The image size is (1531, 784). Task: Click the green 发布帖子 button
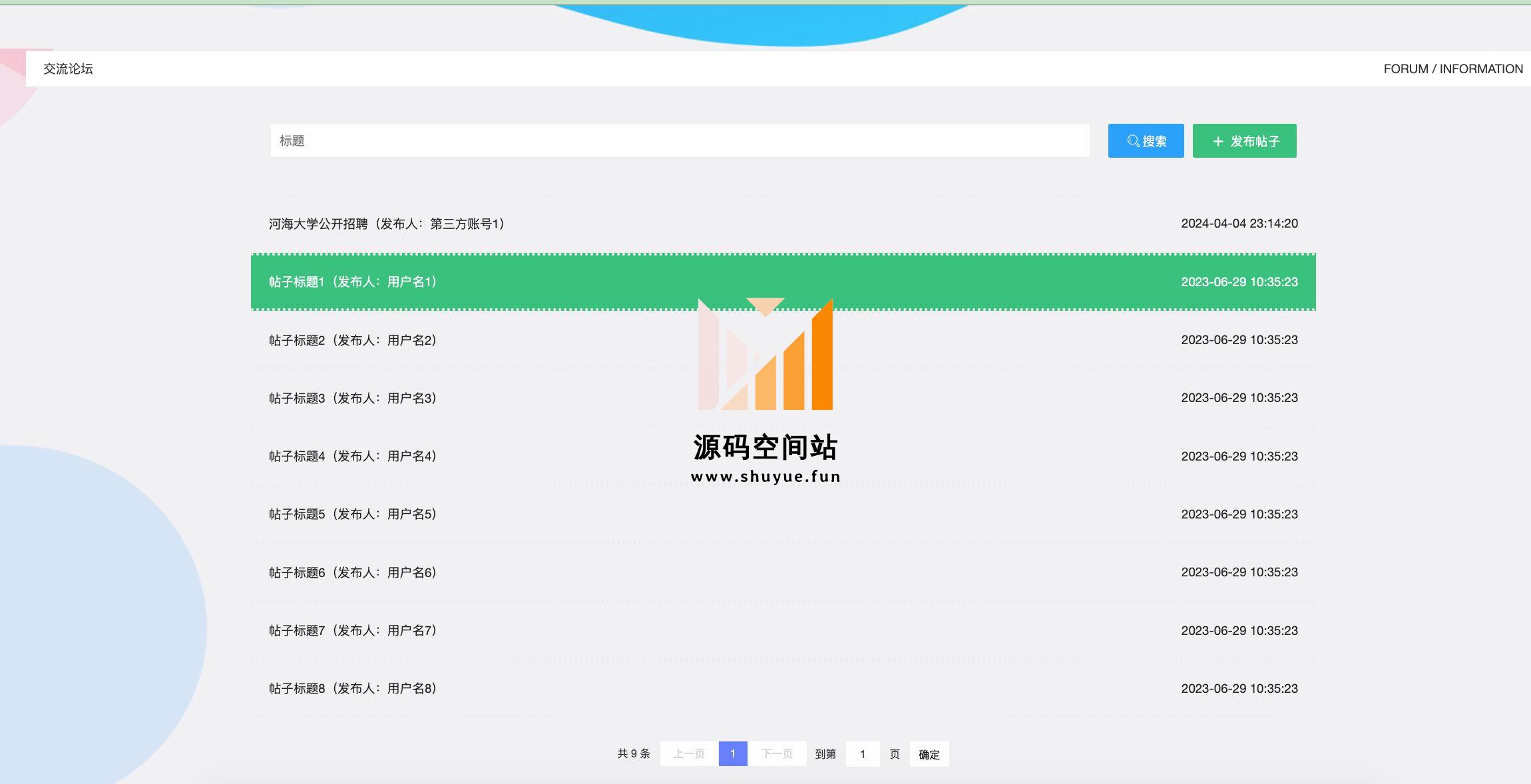pos(1244,140)
